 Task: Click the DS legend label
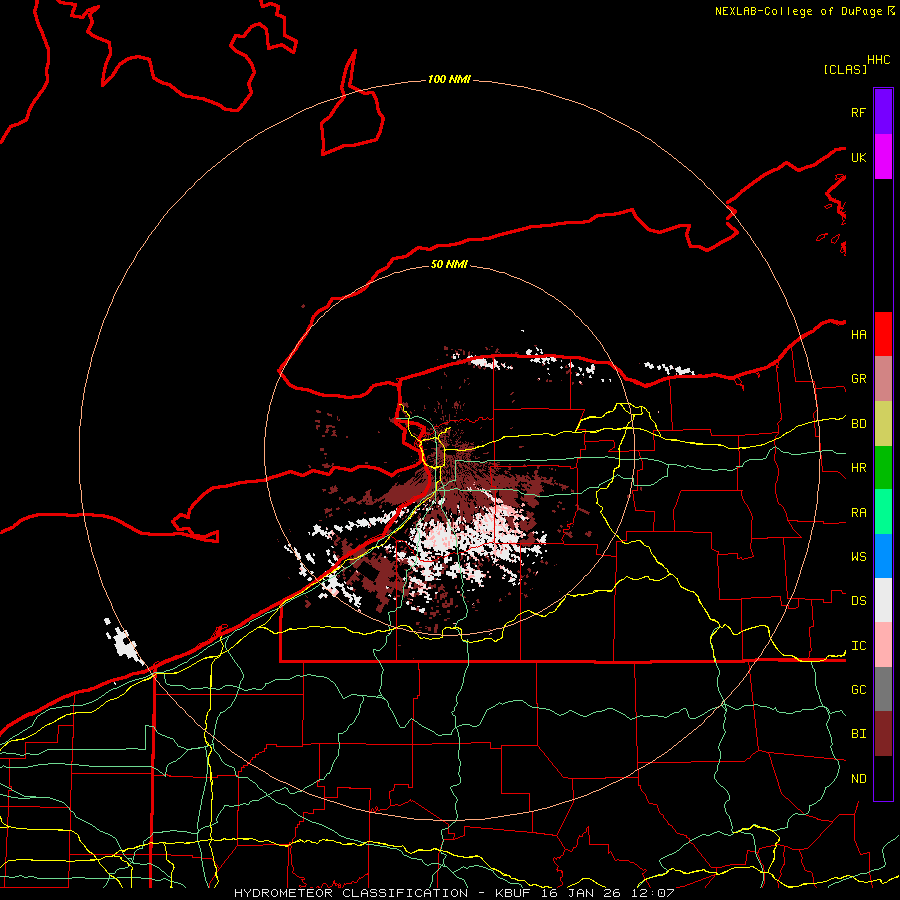(x=858, y=601)
